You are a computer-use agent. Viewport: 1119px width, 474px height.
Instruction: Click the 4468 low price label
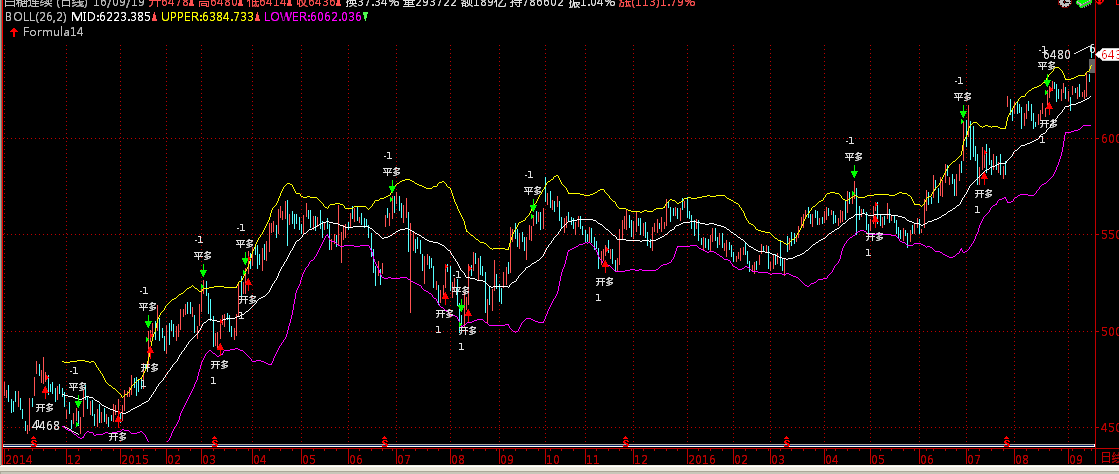46,425
